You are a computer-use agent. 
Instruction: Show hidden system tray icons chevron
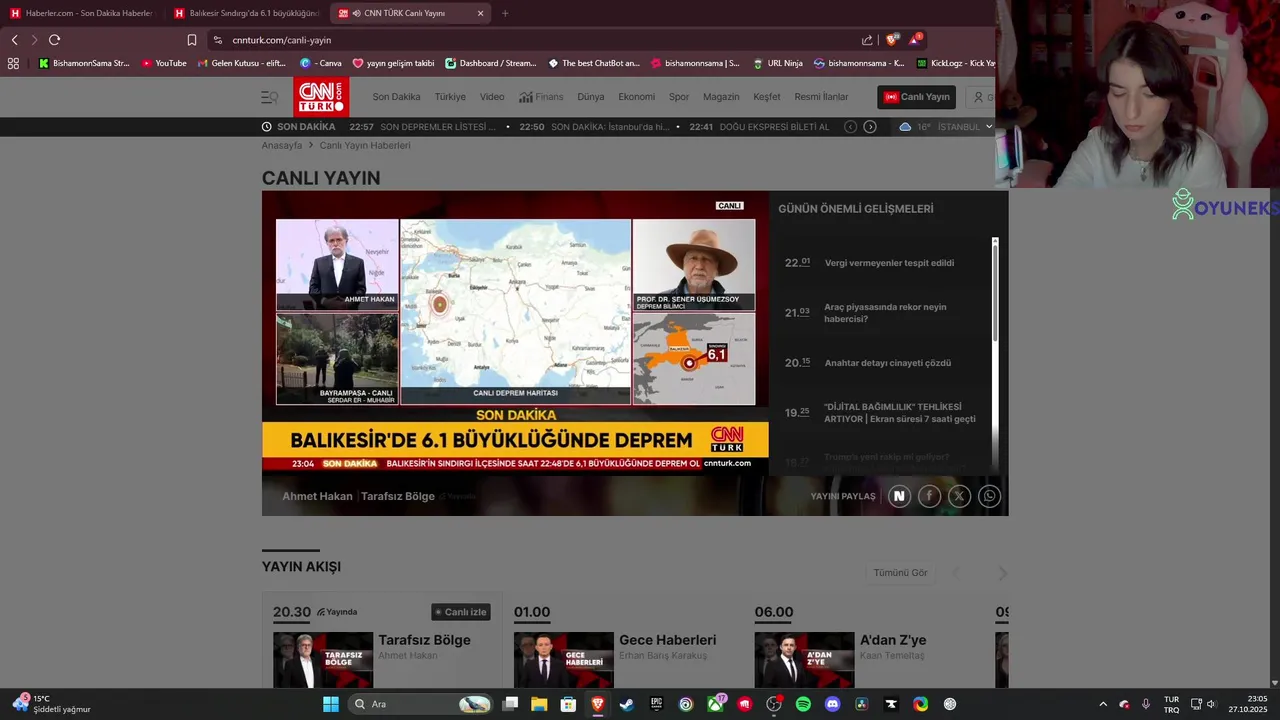pos(1103,704)
